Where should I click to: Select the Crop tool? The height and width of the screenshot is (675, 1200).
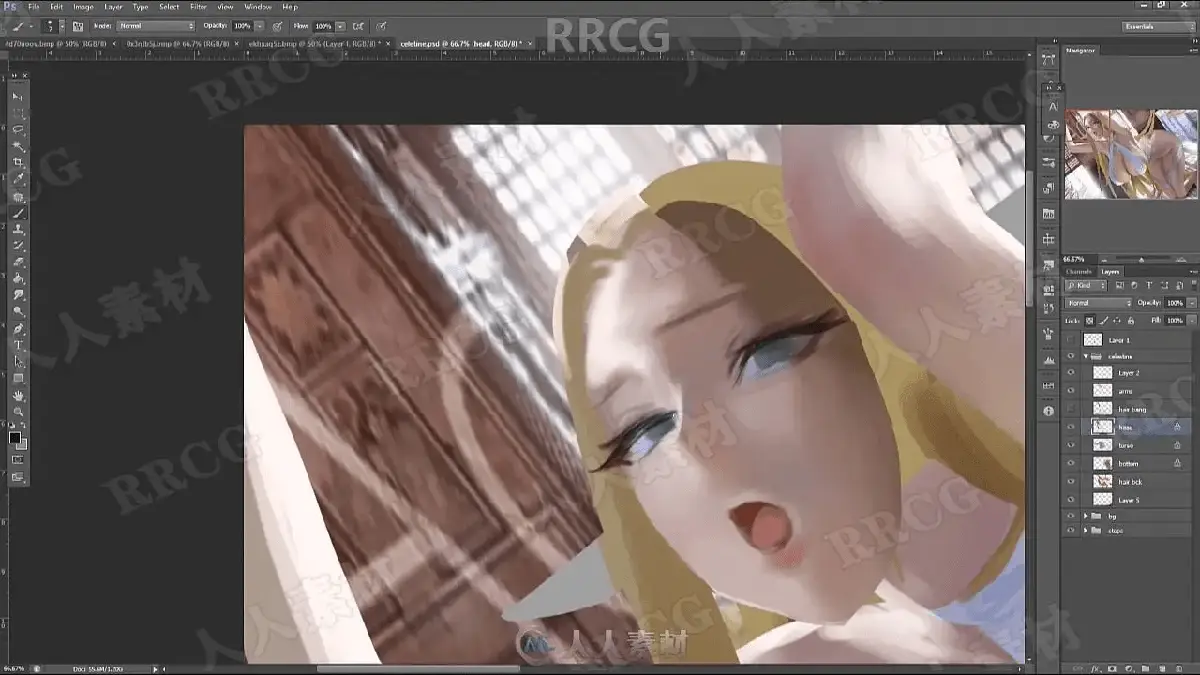[x=18, y=162]
